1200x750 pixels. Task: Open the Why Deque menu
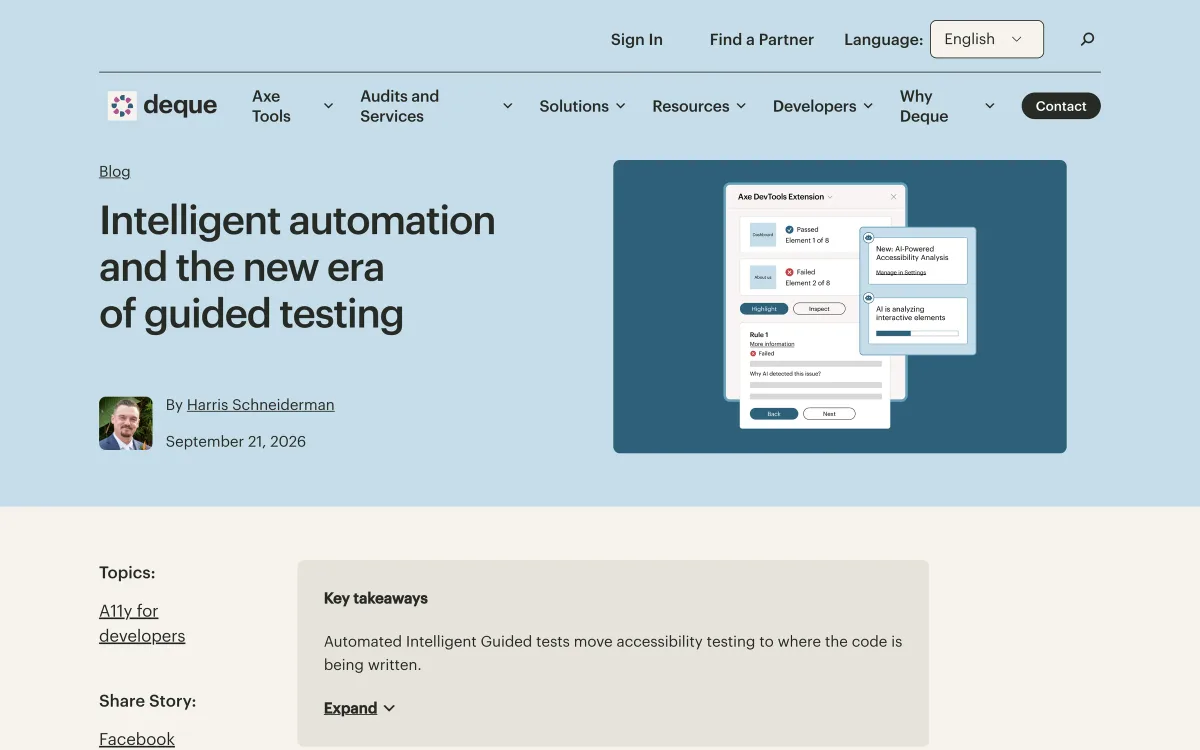tap(924, 106)
